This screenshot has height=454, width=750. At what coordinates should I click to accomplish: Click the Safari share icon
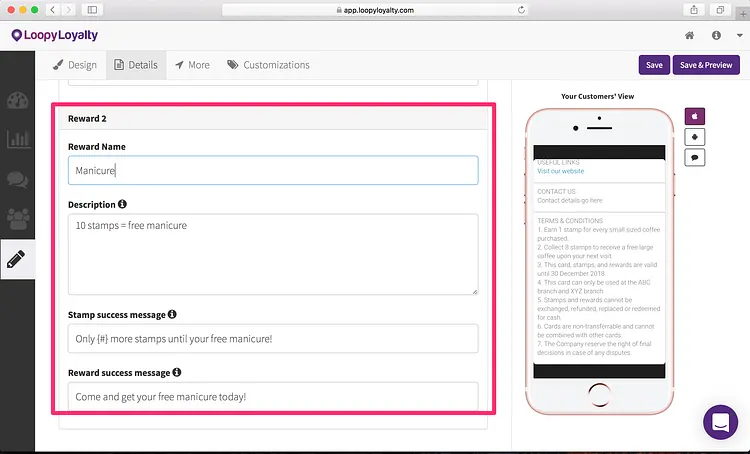(694, 10)
